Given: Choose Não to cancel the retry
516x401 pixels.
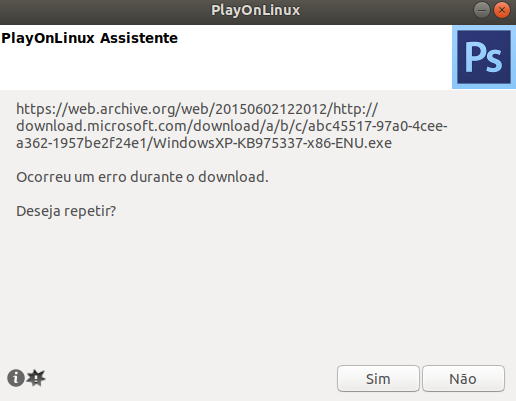Looking at the screenshot, I should pos(463,378).
